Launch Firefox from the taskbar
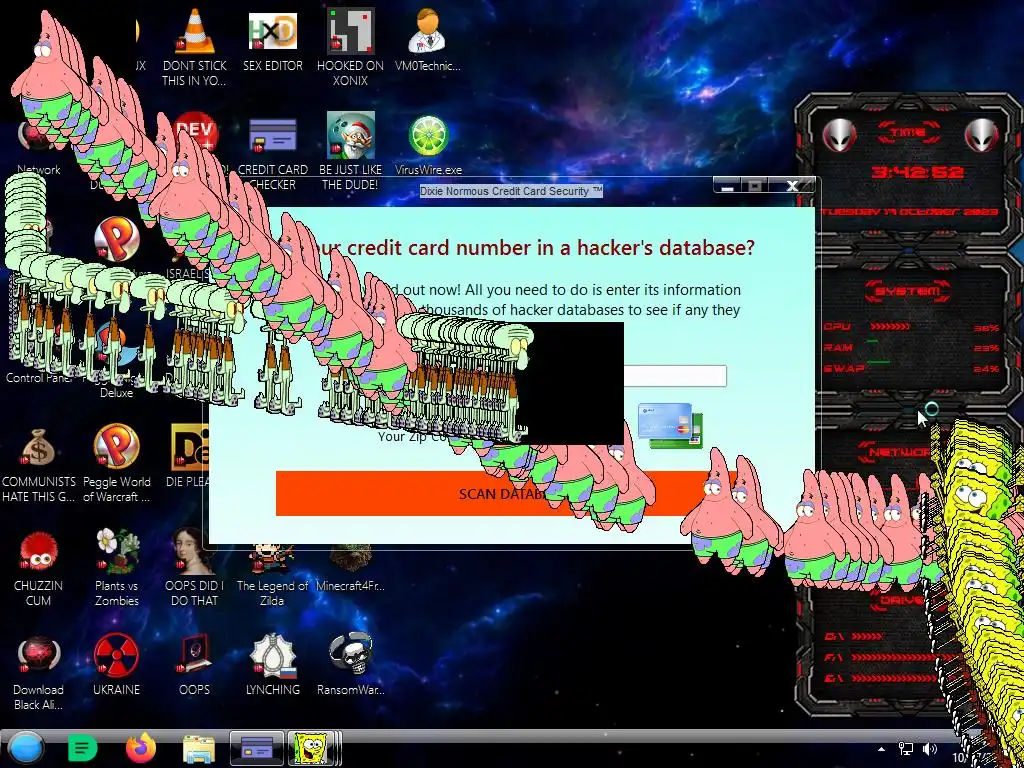Viewport: 1024px width, 768px height. click(141, 748)
